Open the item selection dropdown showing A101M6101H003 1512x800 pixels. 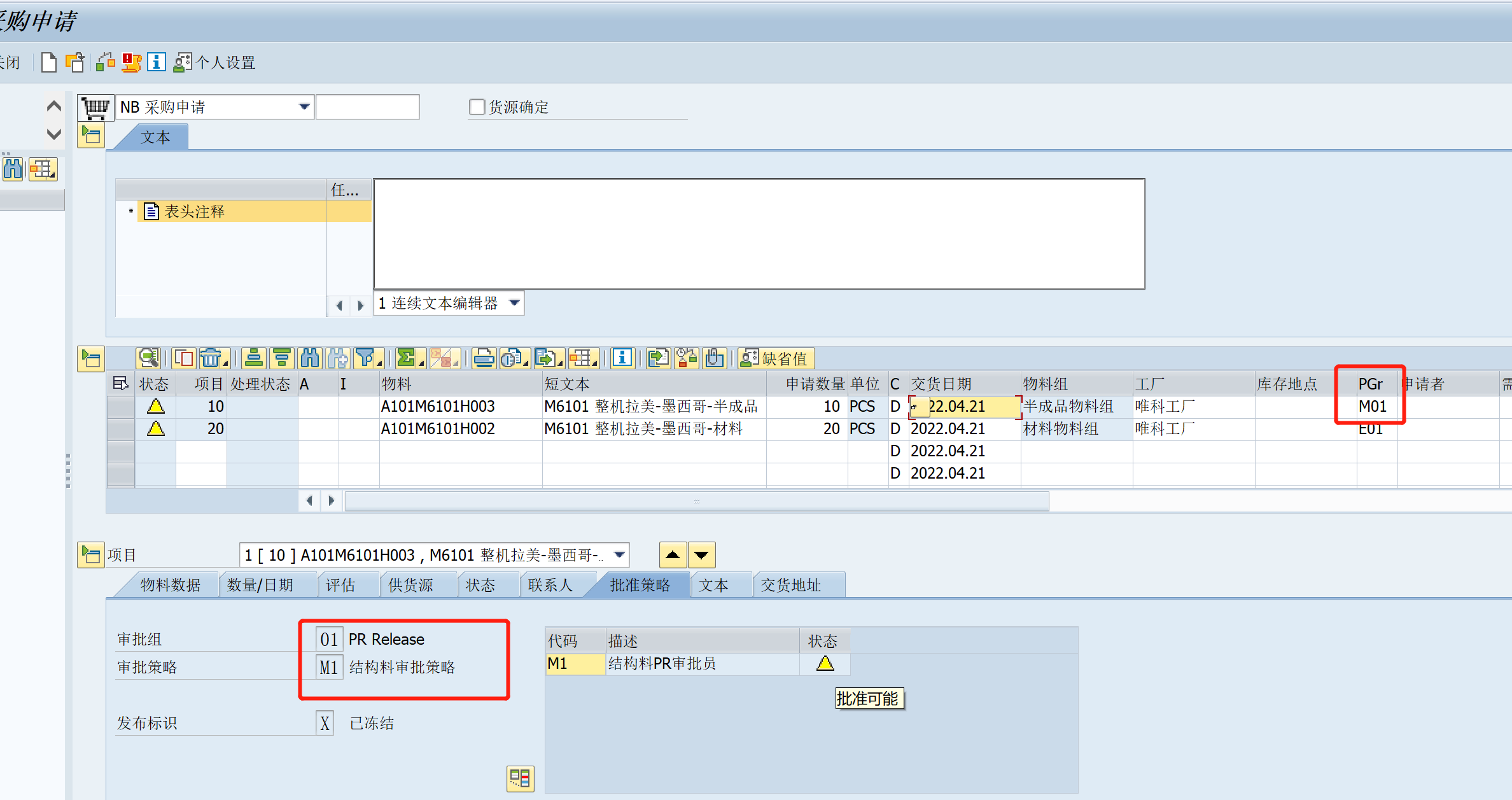click(x=618, y=554)
